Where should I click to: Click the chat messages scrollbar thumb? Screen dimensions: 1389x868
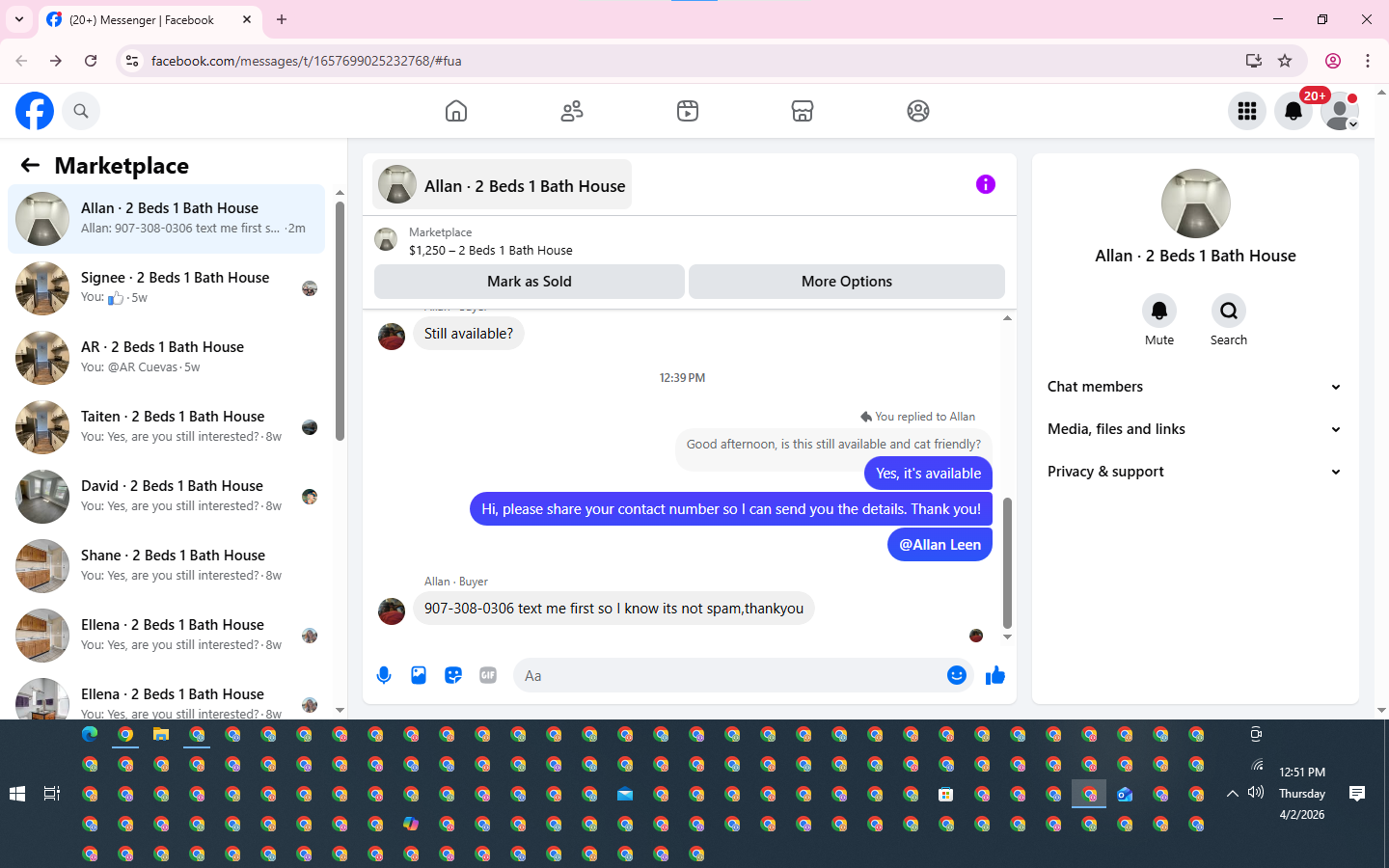coord(1007,563)
